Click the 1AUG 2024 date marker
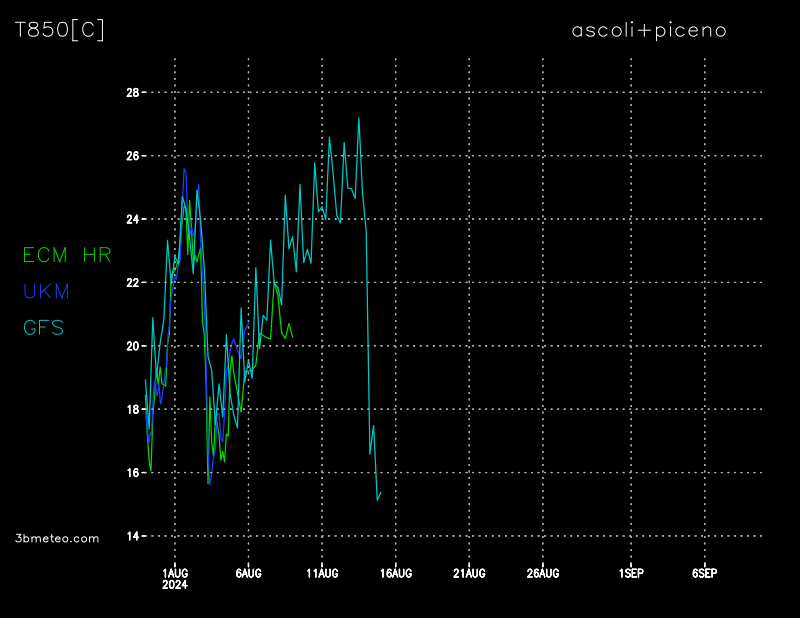Screen dimensions: 800x618 (175, 578)
